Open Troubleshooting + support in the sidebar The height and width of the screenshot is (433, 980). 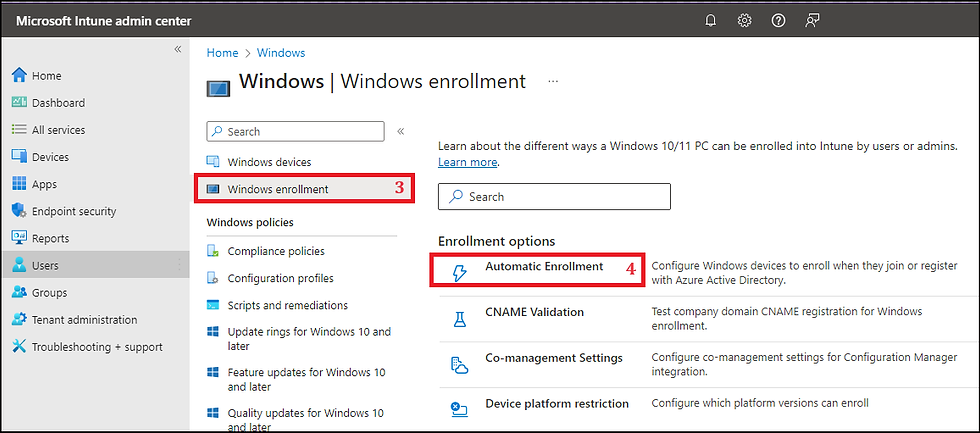coord(95,347)
